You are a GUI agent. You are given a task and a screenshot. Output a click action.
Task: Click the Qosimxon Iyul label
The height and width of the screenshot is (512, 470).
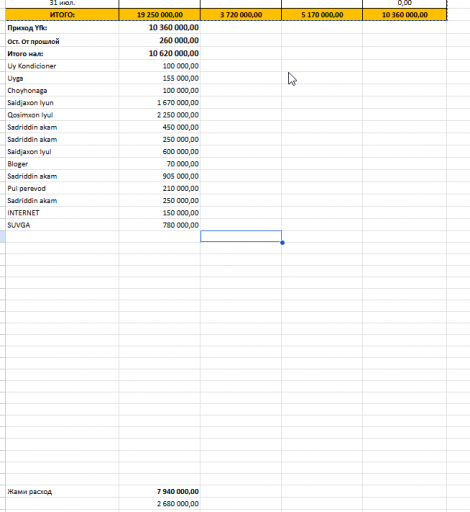pos(30,115)
